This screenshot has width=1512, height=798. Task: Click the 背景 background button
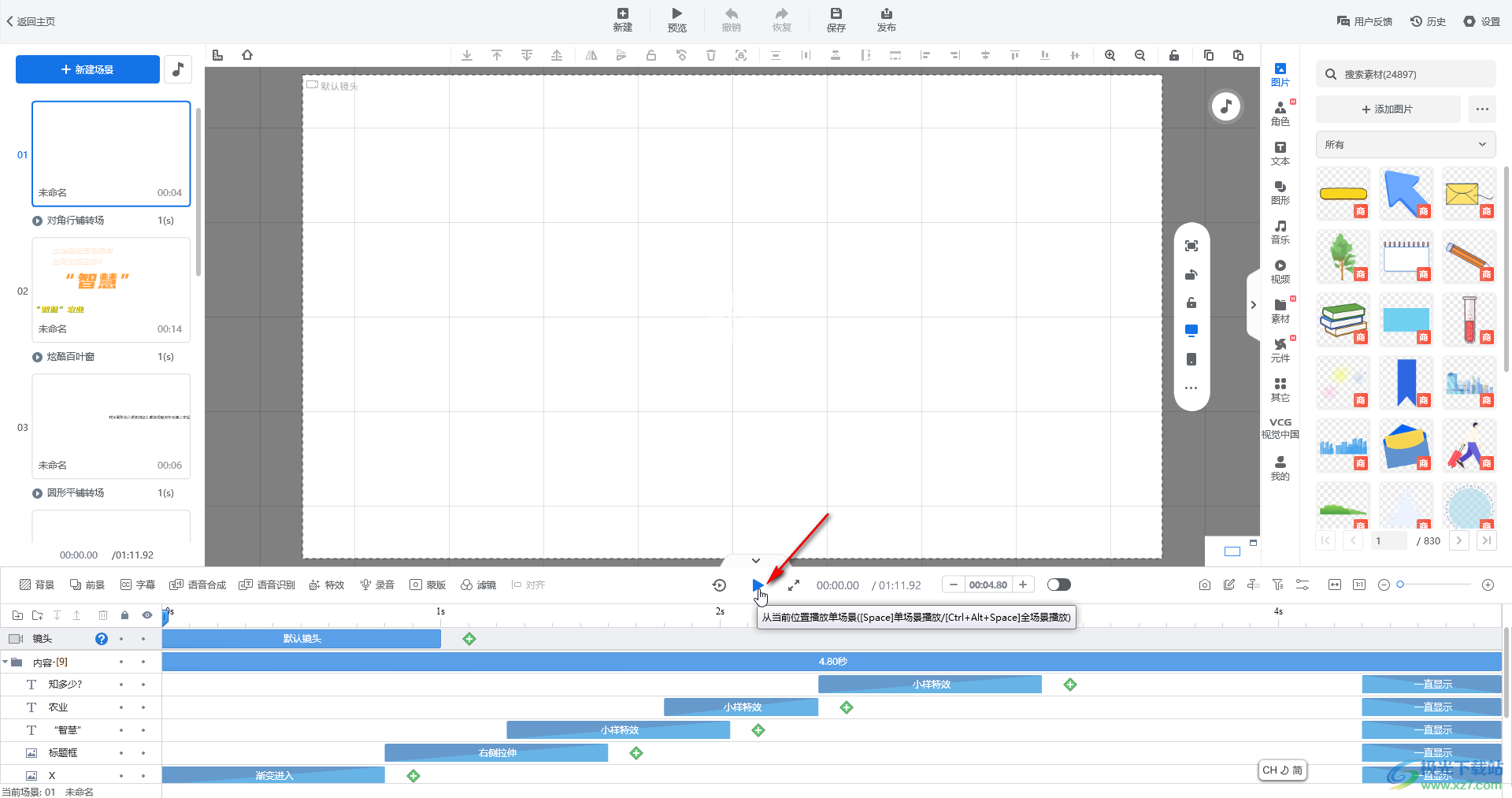tap(37, 585)
